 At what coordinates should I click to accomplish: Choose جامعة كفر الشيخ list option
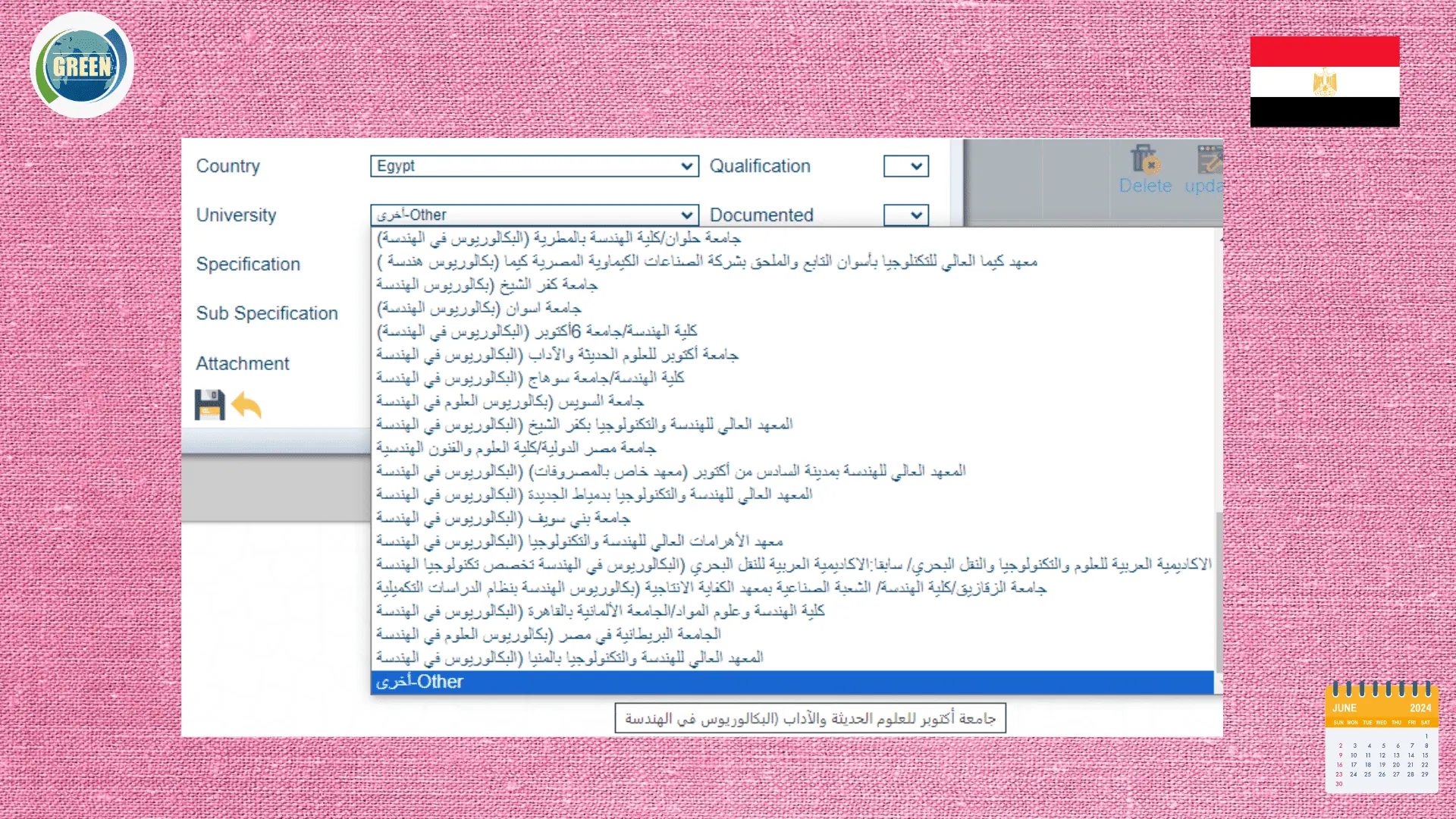click(487, 284)
